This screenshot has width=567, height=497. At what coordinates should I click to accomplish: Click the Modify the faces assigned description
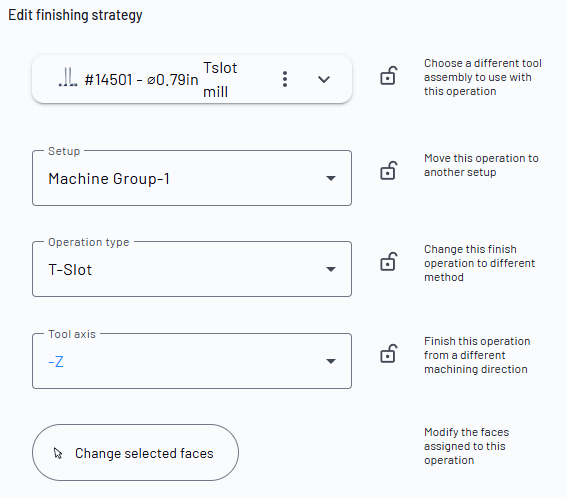click(466, 446)
